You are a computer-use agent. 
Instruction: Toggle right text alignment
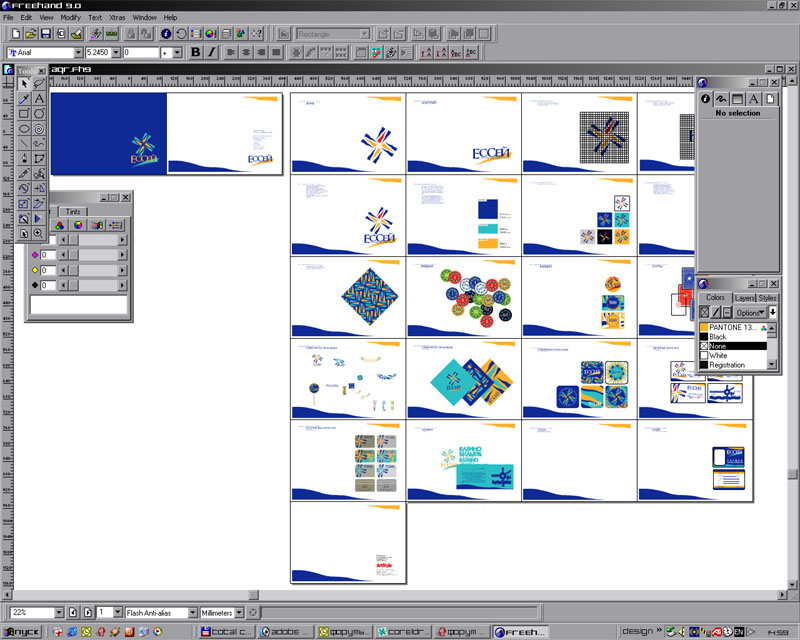point(261,52)
